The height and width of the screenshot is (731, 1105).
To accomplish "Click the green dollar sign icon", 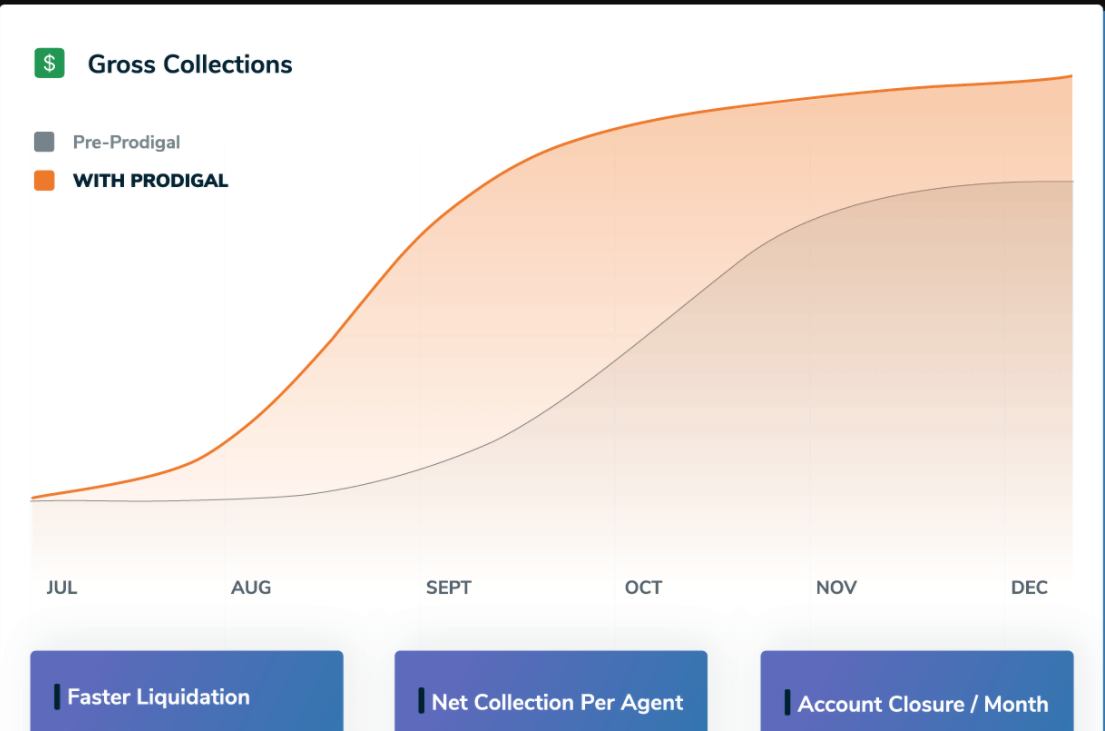I will coord(49,64).
